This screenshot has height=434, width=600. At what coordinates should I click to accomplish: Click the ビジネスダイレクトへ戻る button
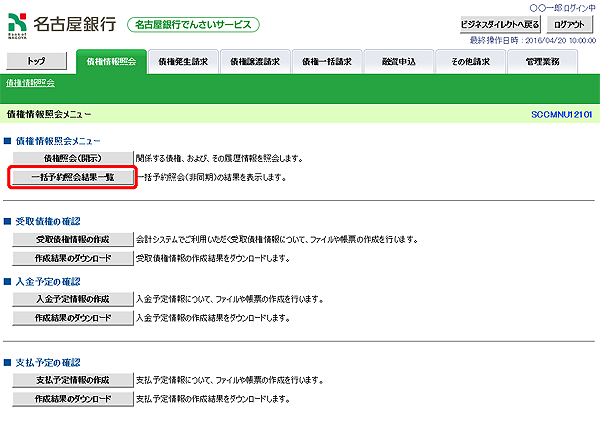pyautogui.click(x=500, y=24)
